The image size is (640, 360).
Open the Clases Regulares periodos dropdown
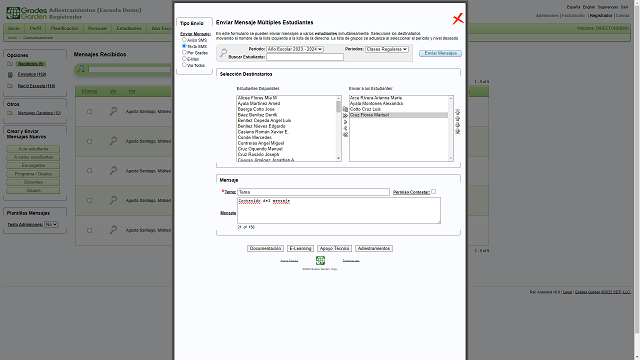387,49
